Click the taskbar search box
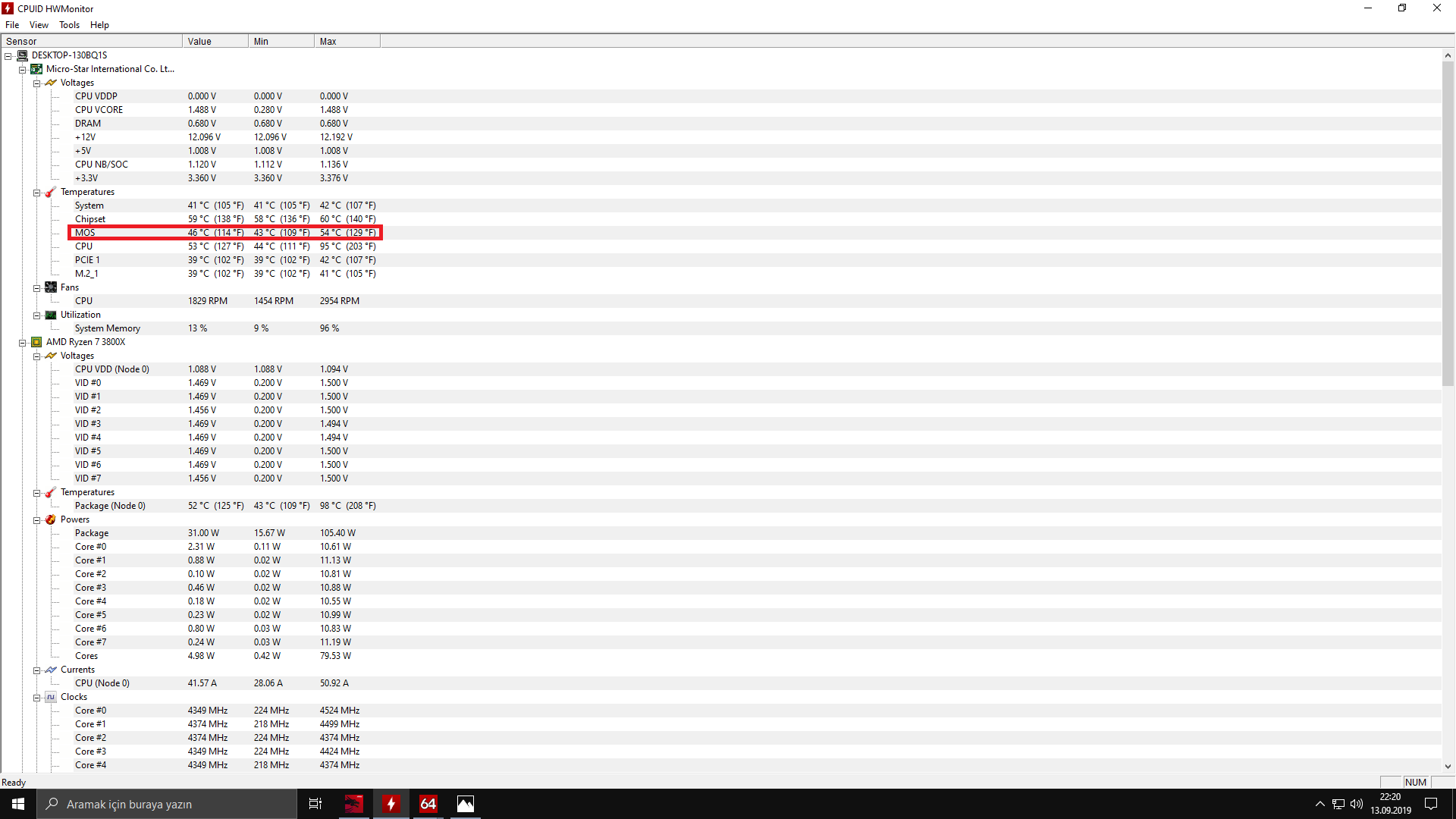 [x=167, y=804]
